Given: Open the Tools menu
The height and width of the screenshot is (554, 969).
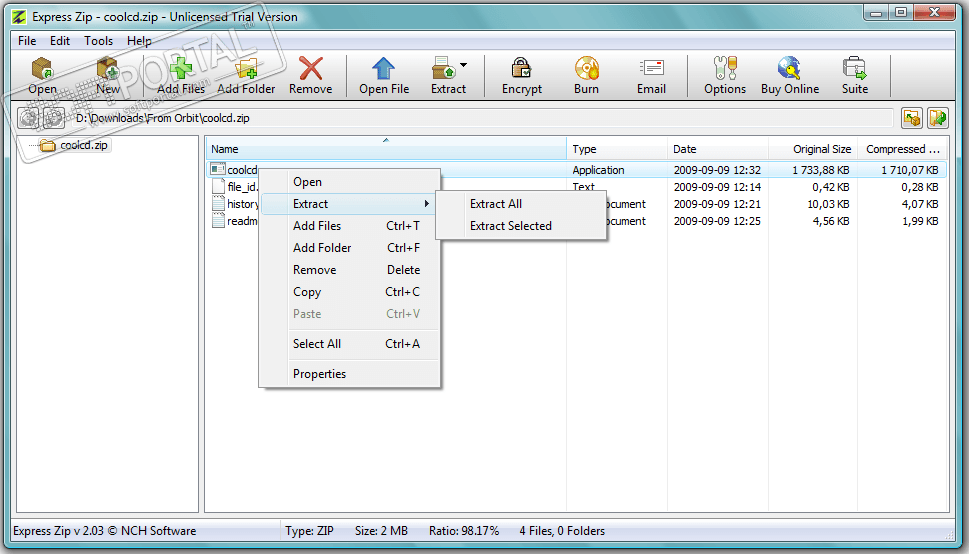Looking at the screenshot, I should point(98,41).
